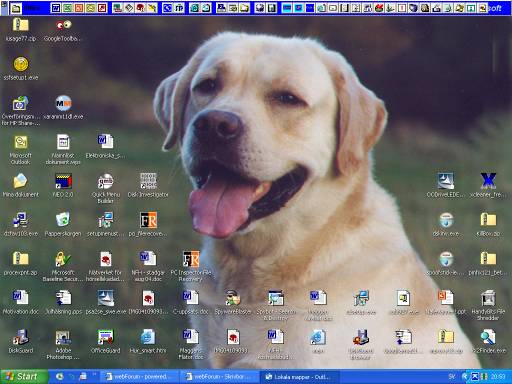Click the green Excel icon in shortcut bar
The image size is (512, 384).
pyautogui.click(x=67, y=8)
